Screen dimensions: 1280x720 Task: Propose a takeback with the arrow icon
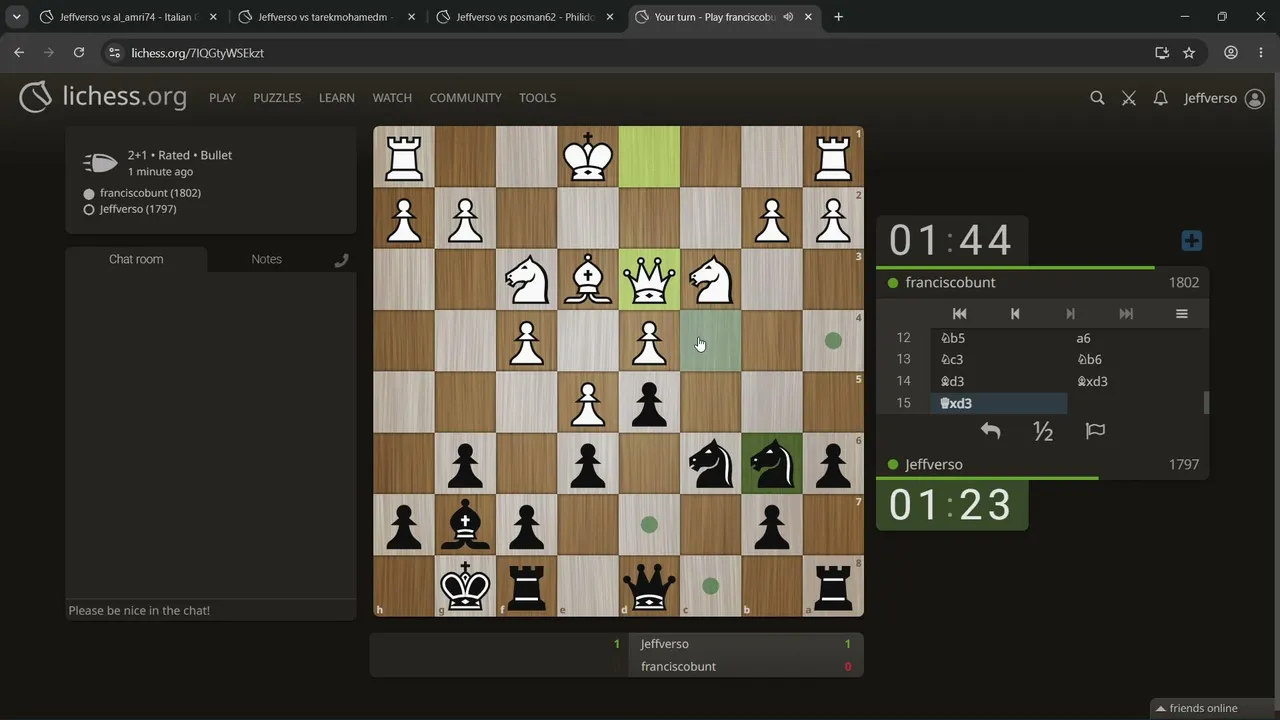[x=990, y=431]
